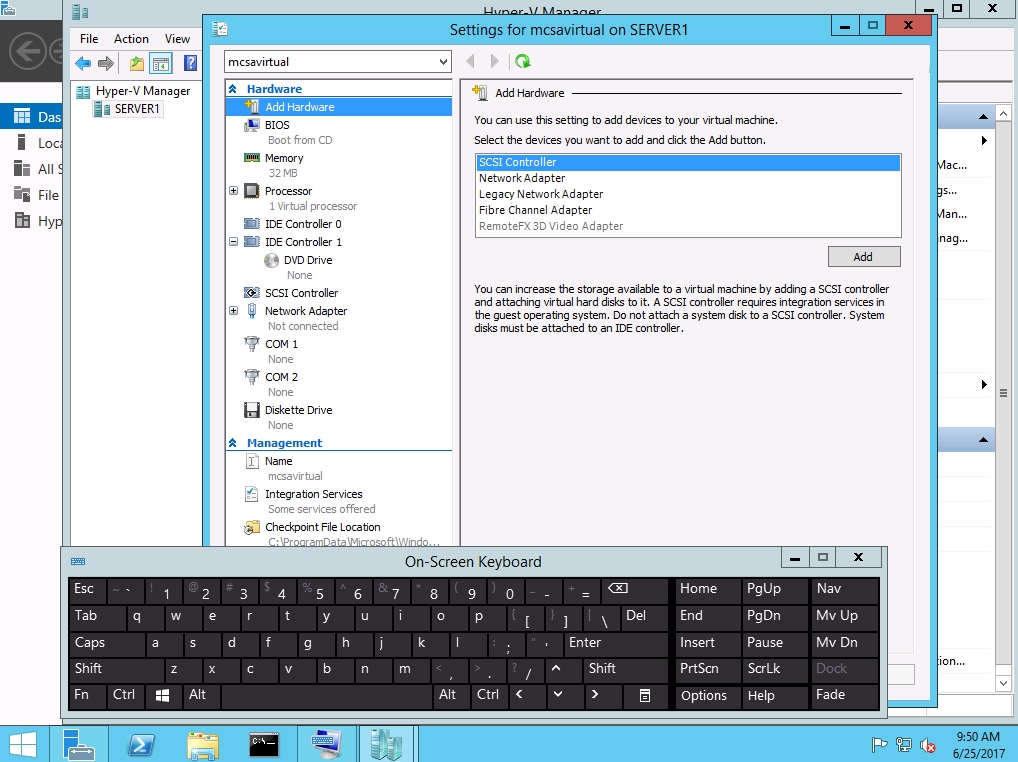The height and width of the screenshot is (762, 1018).
Task: Expand the Network Adapter node
Action: (234, 311)
